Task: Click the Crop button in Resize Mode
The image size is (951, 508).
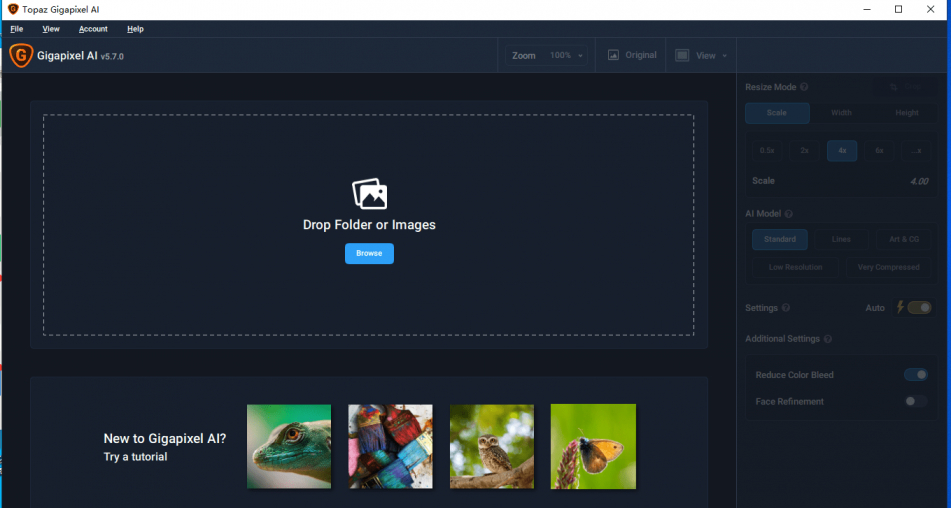Action: click(905, 87)
